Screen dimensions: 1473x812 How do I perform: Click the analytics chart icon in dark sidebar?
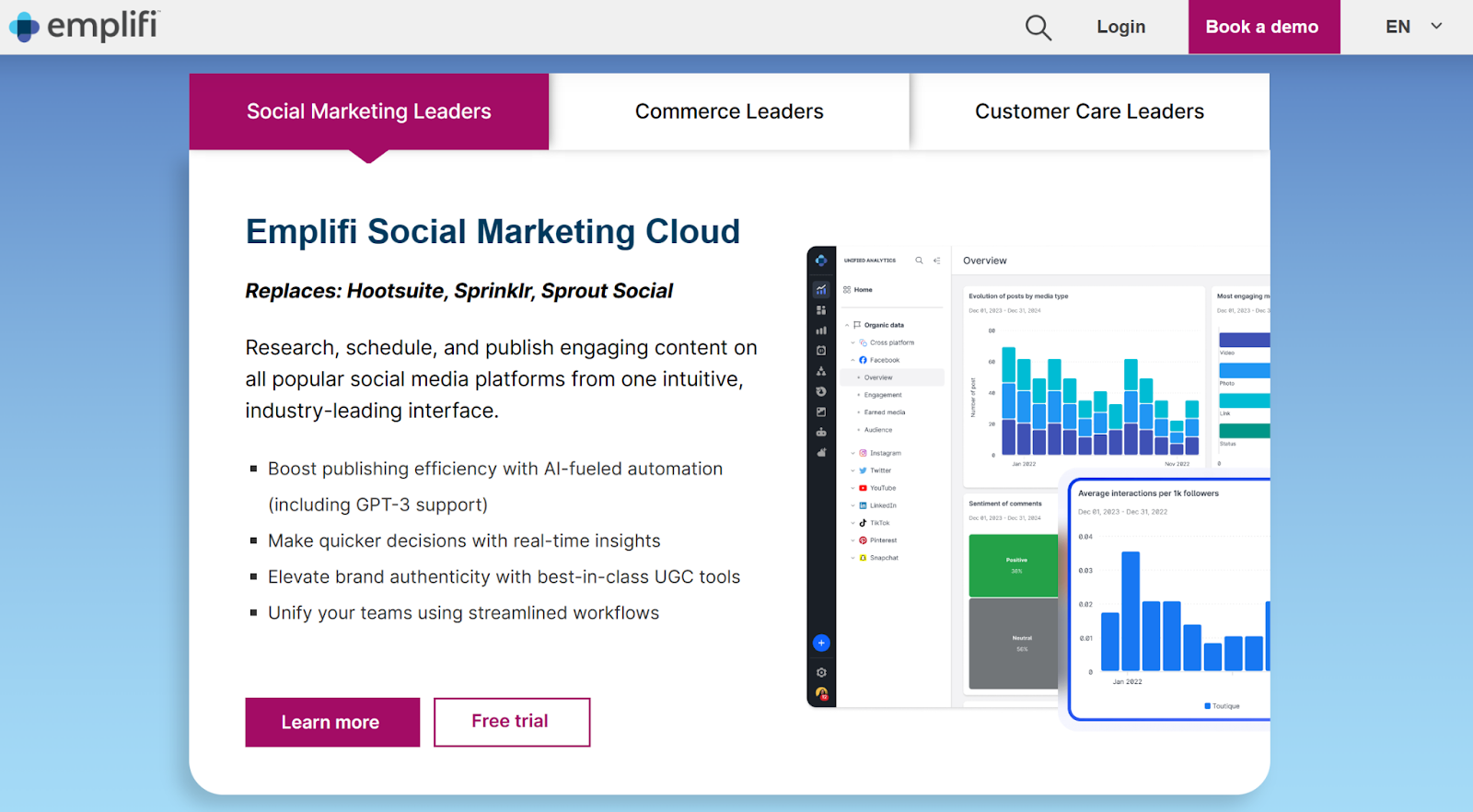pos(821,289)
